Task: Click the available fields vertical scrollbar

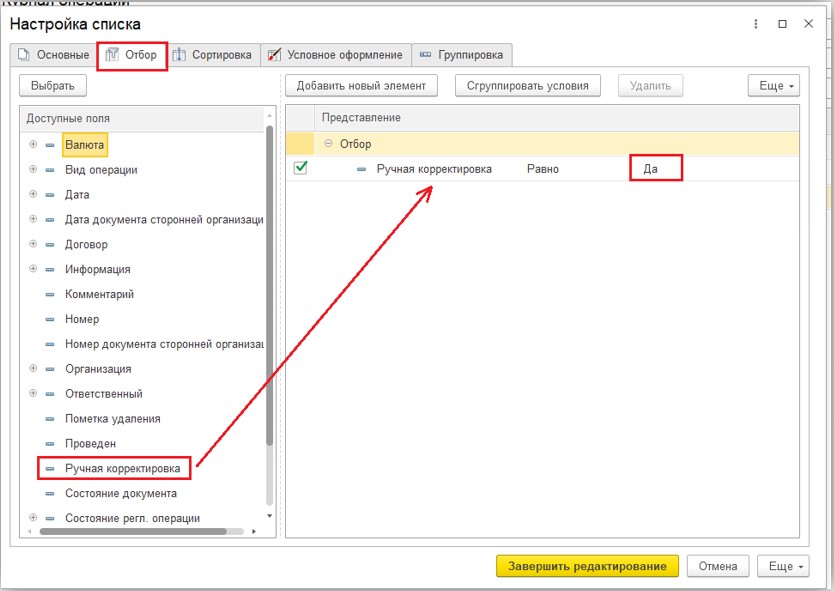Action: click(x=269, y=300)
